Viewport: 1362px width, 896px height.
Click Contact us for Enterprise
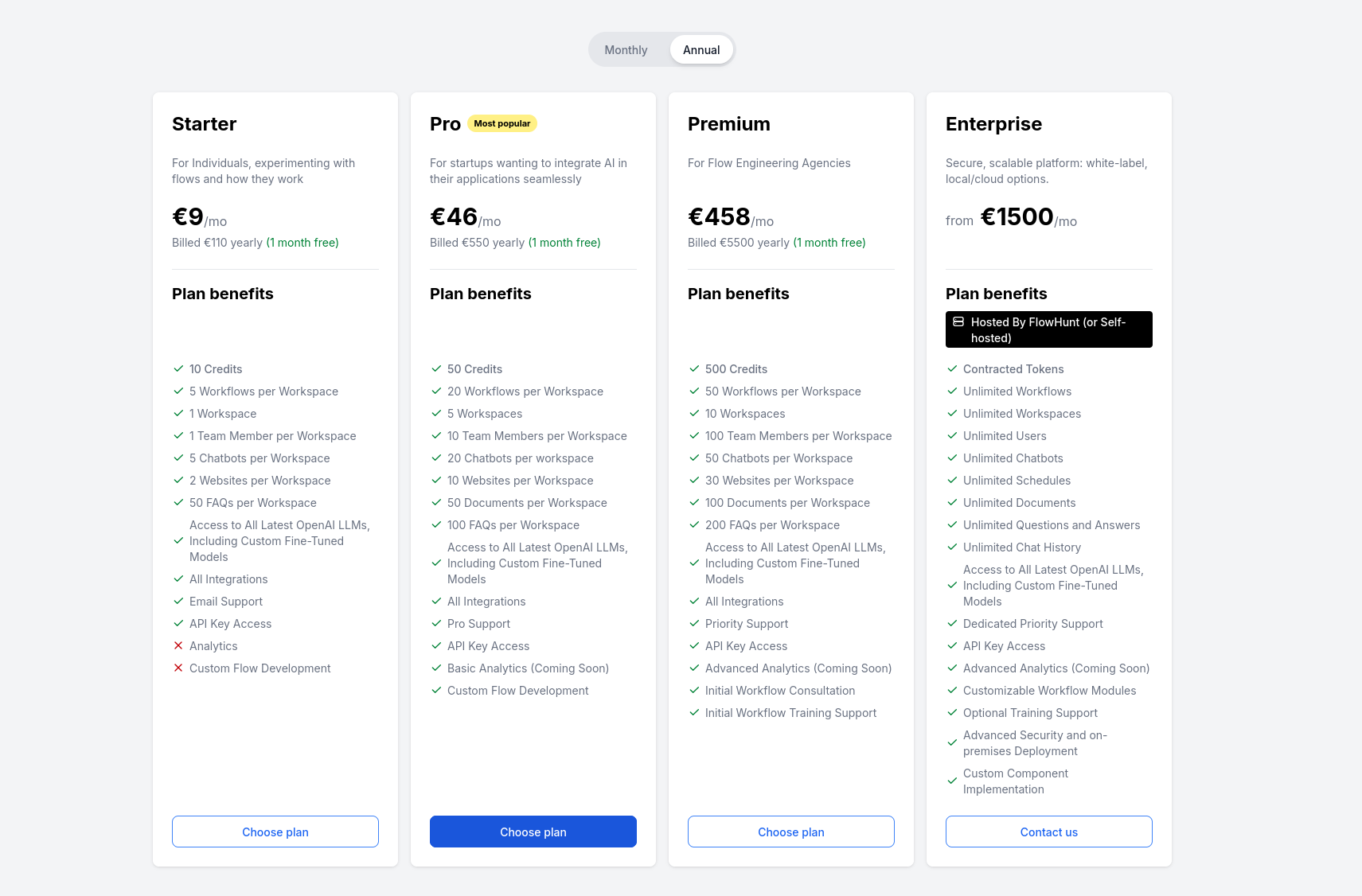tap(1049, 832)
